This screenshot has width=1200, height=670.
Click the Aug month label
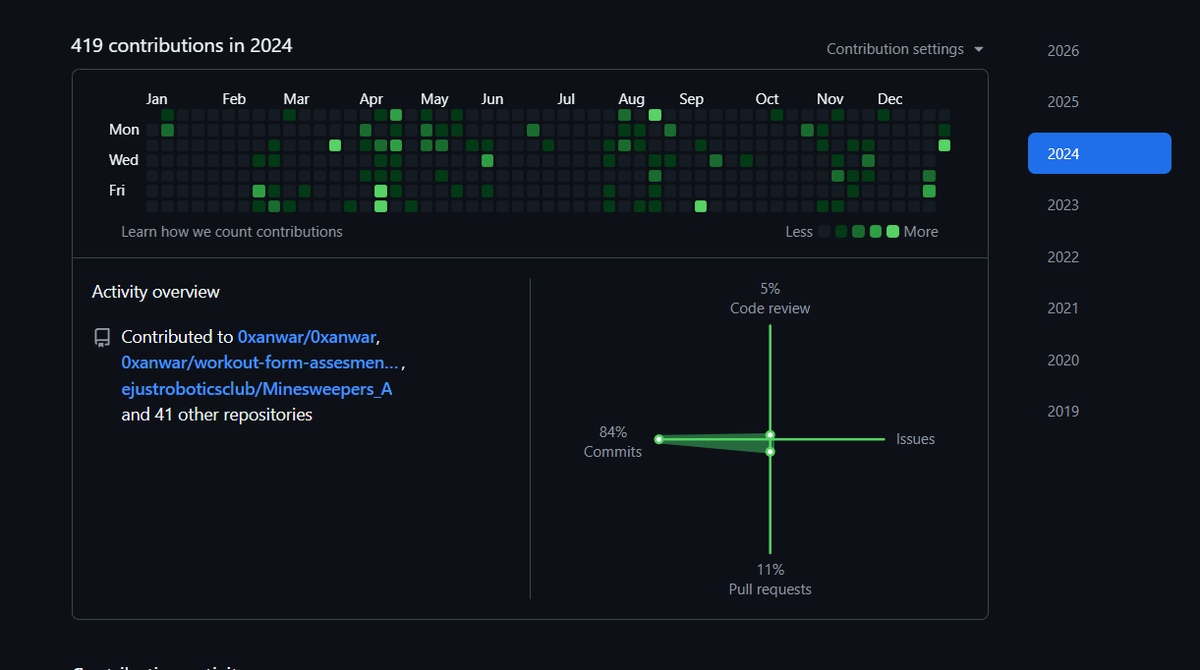pyautogui.click(x=631, y=99)
